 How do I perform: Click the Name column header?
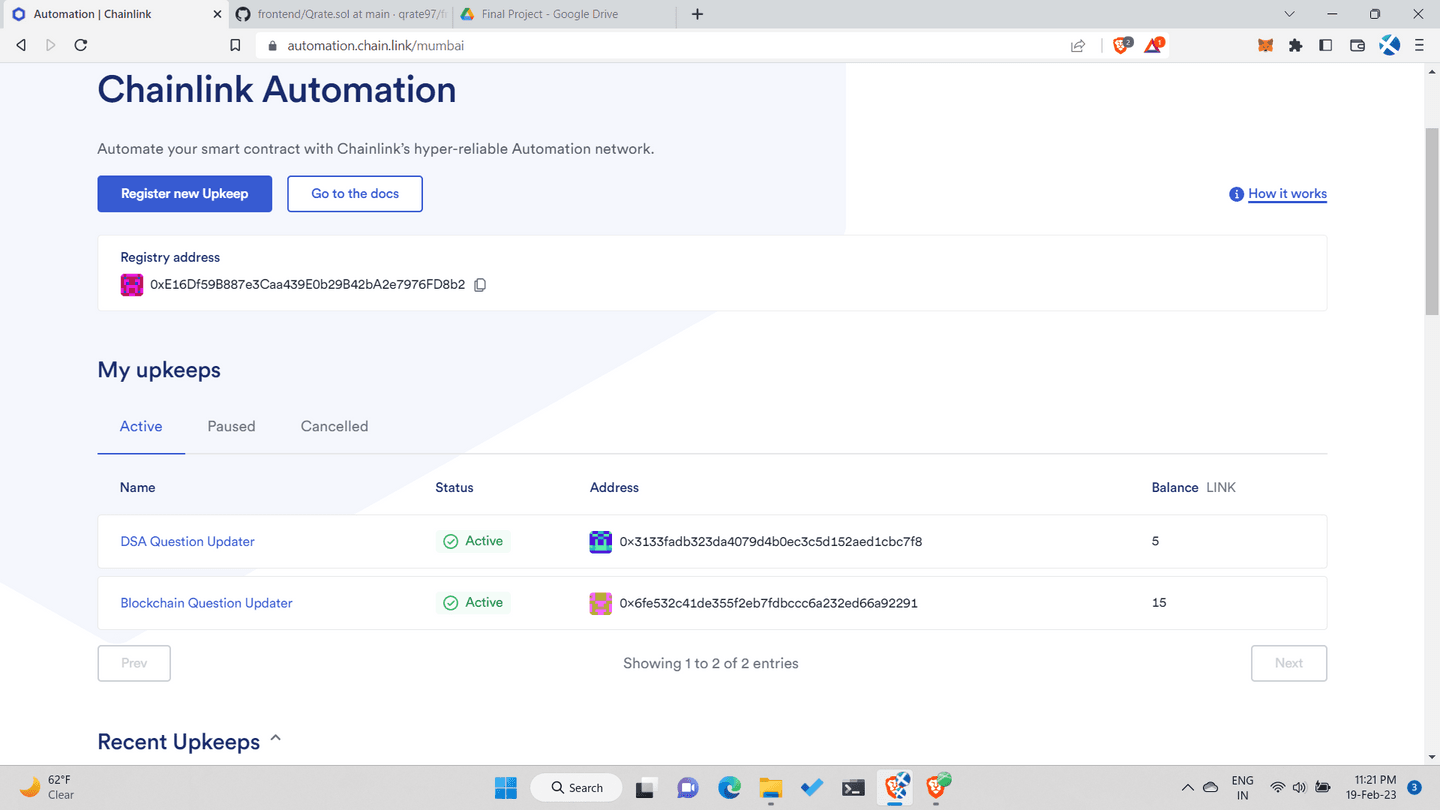pyautogui.click(x=137, y=488)
